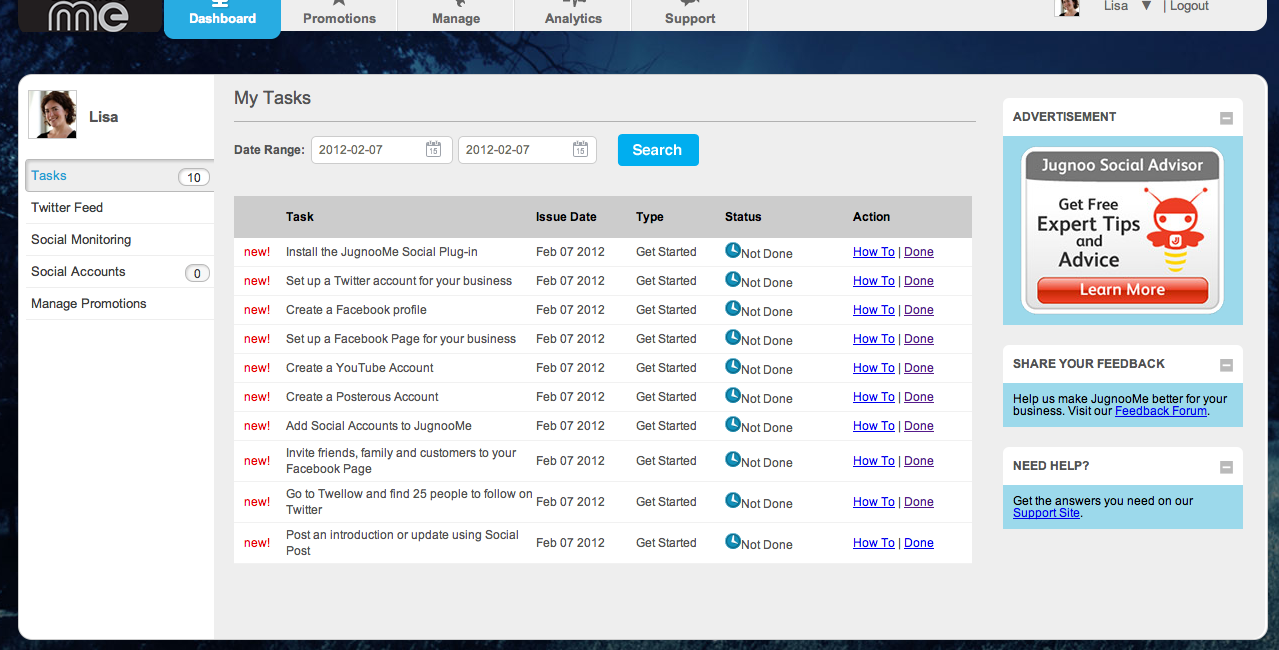This screenshot has height=650, width=1279.
Task: Mark the Twellow follow task as Done
Action: (919, 502)
